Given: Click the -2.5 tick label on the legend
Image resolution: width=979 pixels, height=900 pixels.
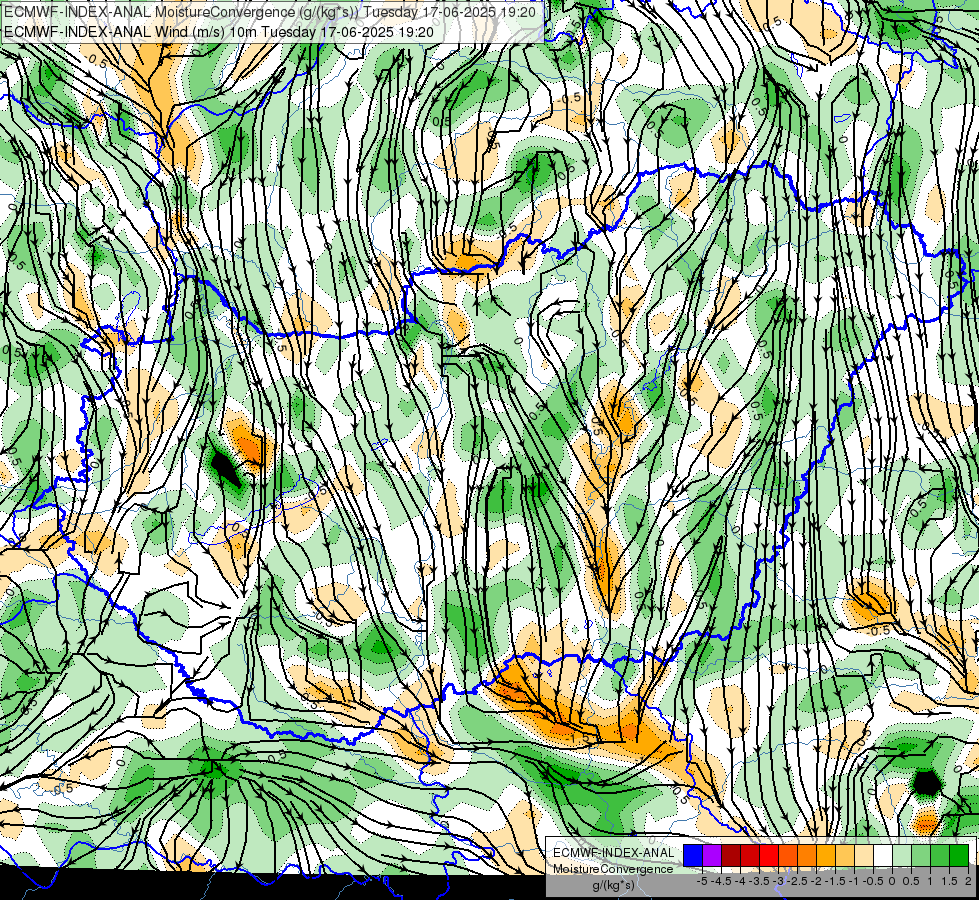Looking at the screenshot, I should (797, 881).
